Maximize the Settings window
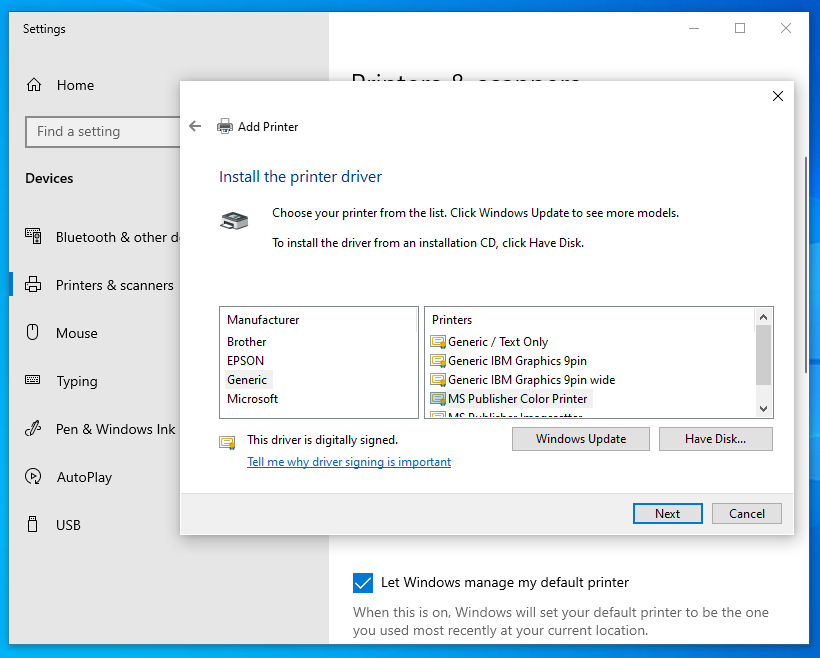 [x=739, y=28]
